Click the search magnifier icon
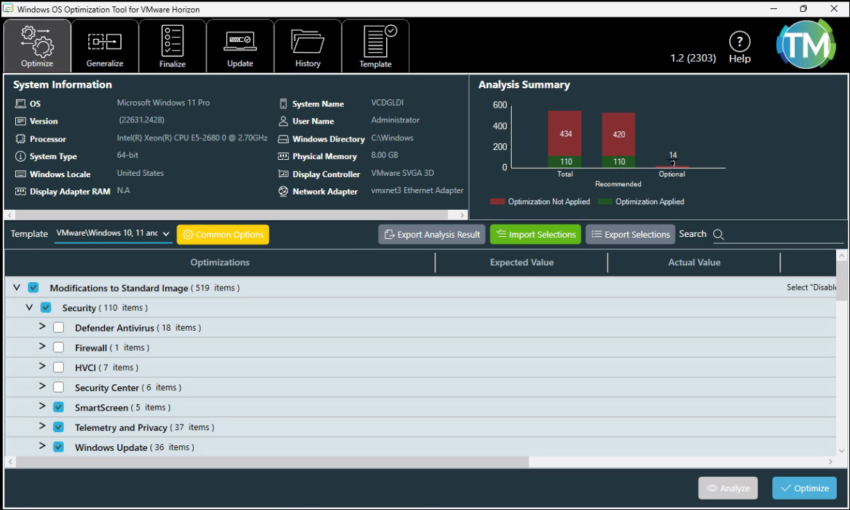 [718, 235]
